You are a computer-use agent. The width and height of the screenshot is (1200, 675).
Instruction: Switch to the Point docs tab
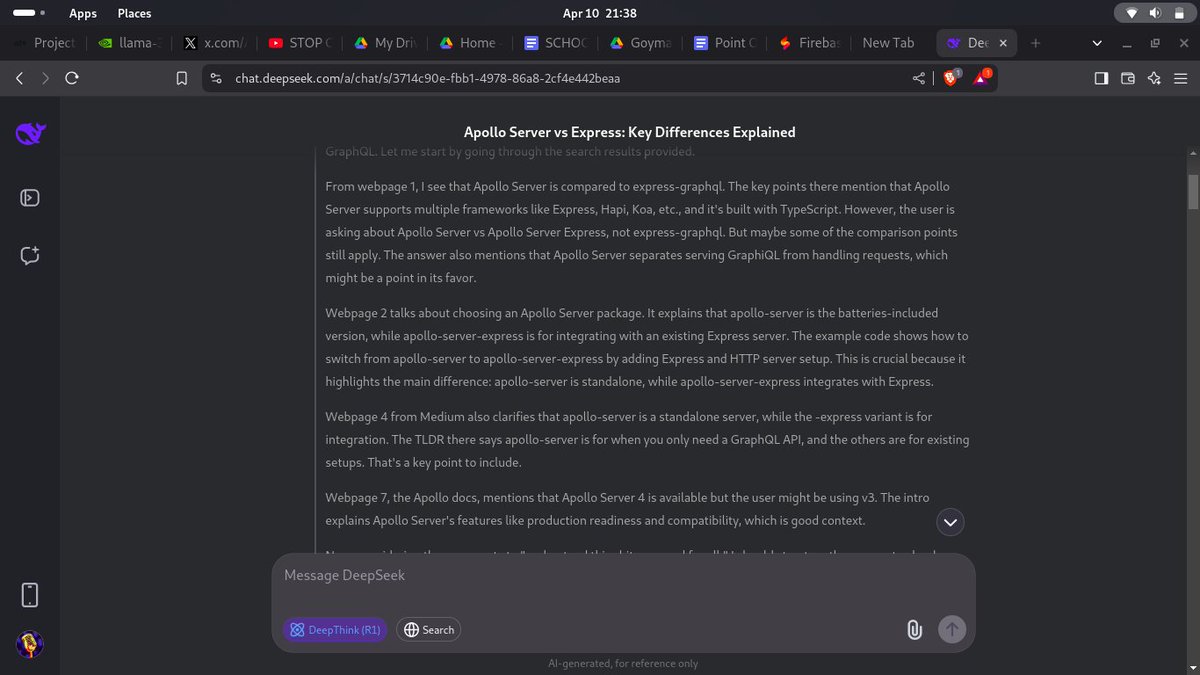pyautogui.click(x=725, y=43)
